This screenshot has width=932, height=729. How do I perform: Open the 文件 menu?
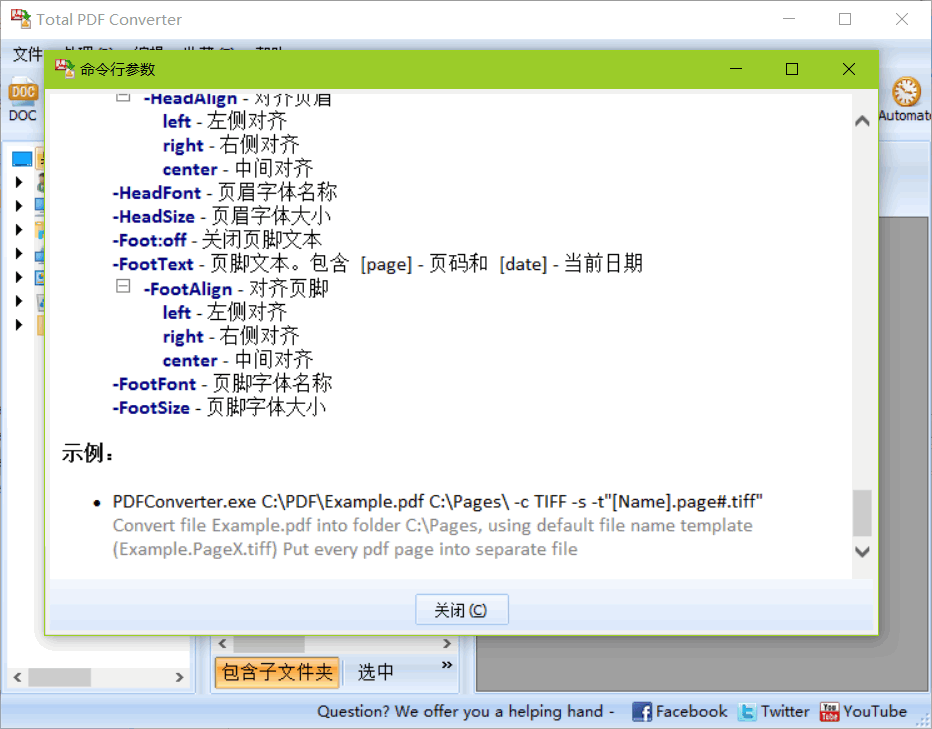point(27,54)
